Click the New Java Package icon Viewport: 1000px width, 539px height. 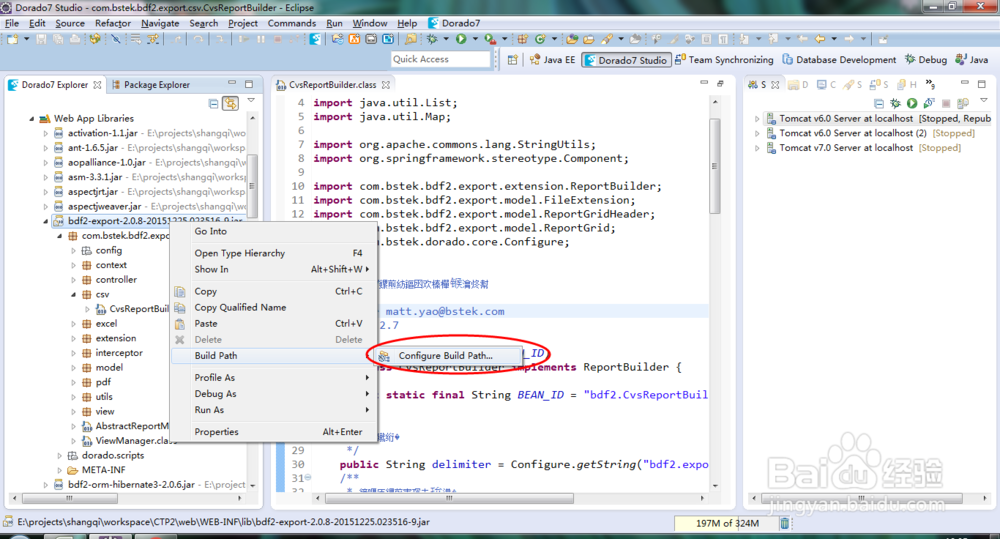(522, 40)
